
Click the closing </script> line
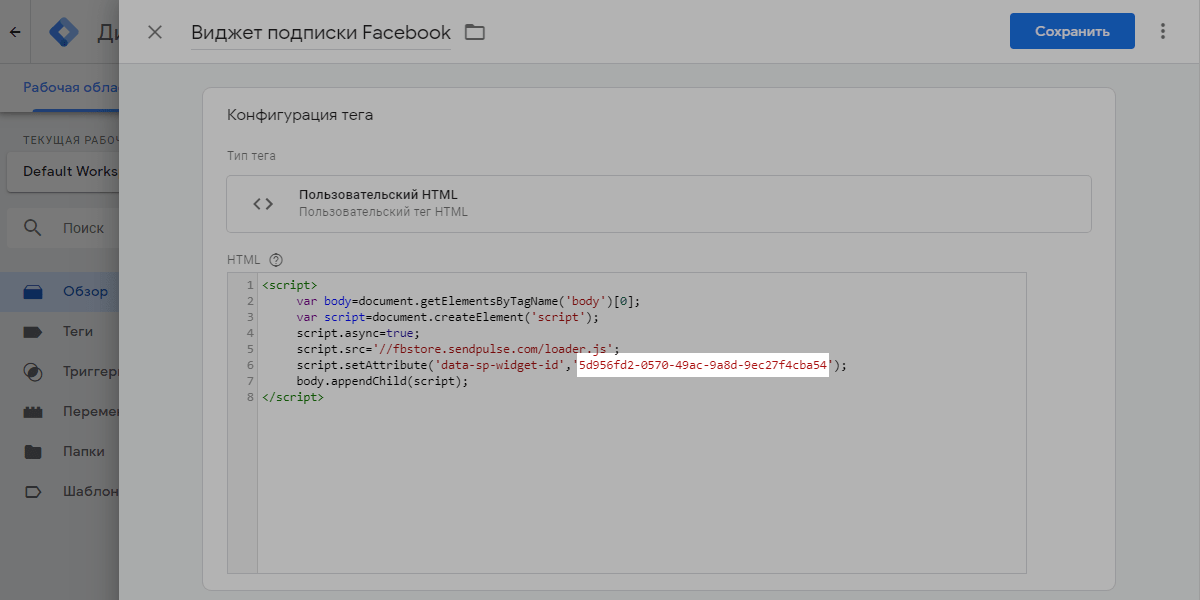(293, 397)
